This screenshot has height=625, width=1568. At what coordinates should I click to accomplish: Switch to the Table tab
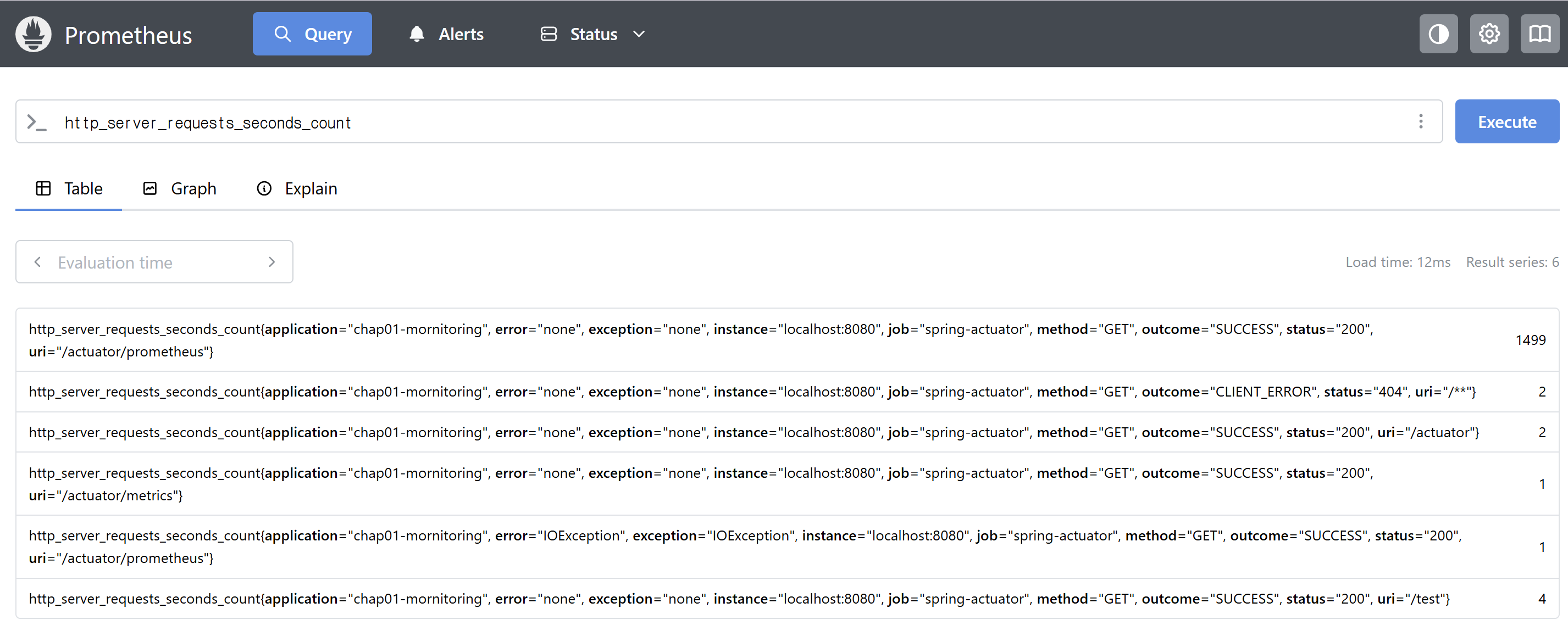coord(69,188)
